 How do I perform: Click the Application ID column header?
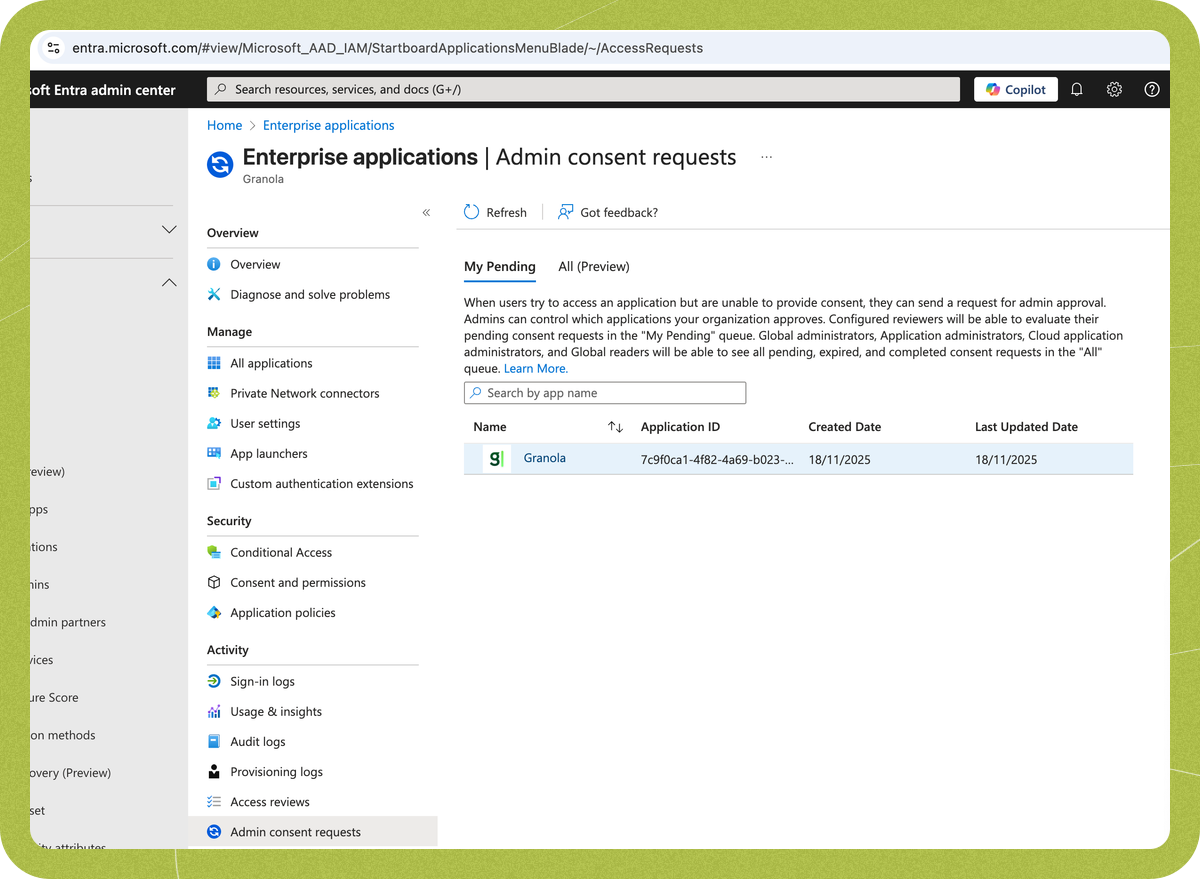pos(680,427)
